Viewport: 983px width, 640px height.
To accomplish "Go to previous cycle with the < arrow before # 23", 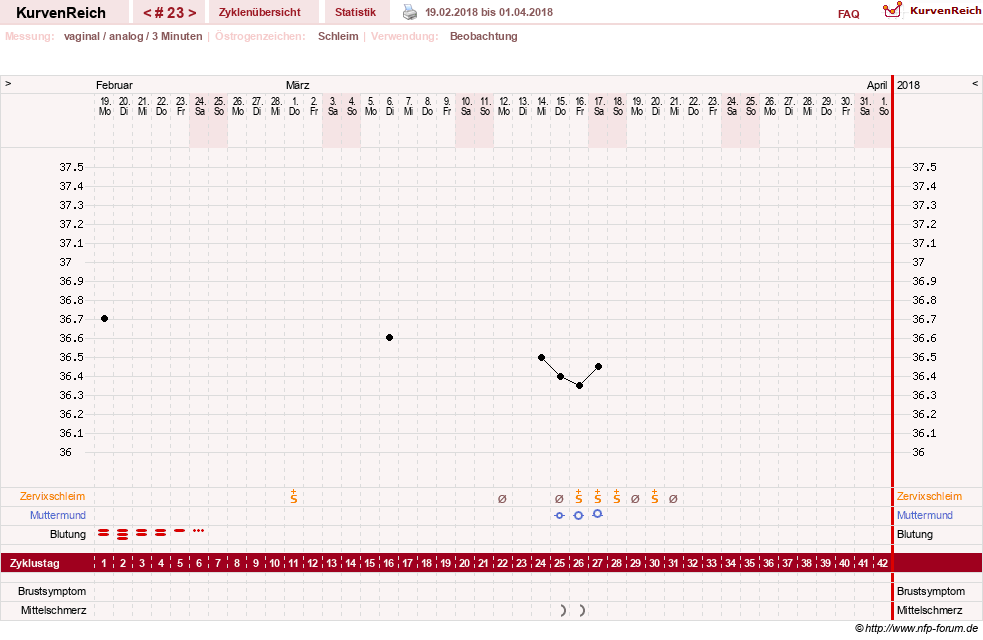I will coord(147,13).
